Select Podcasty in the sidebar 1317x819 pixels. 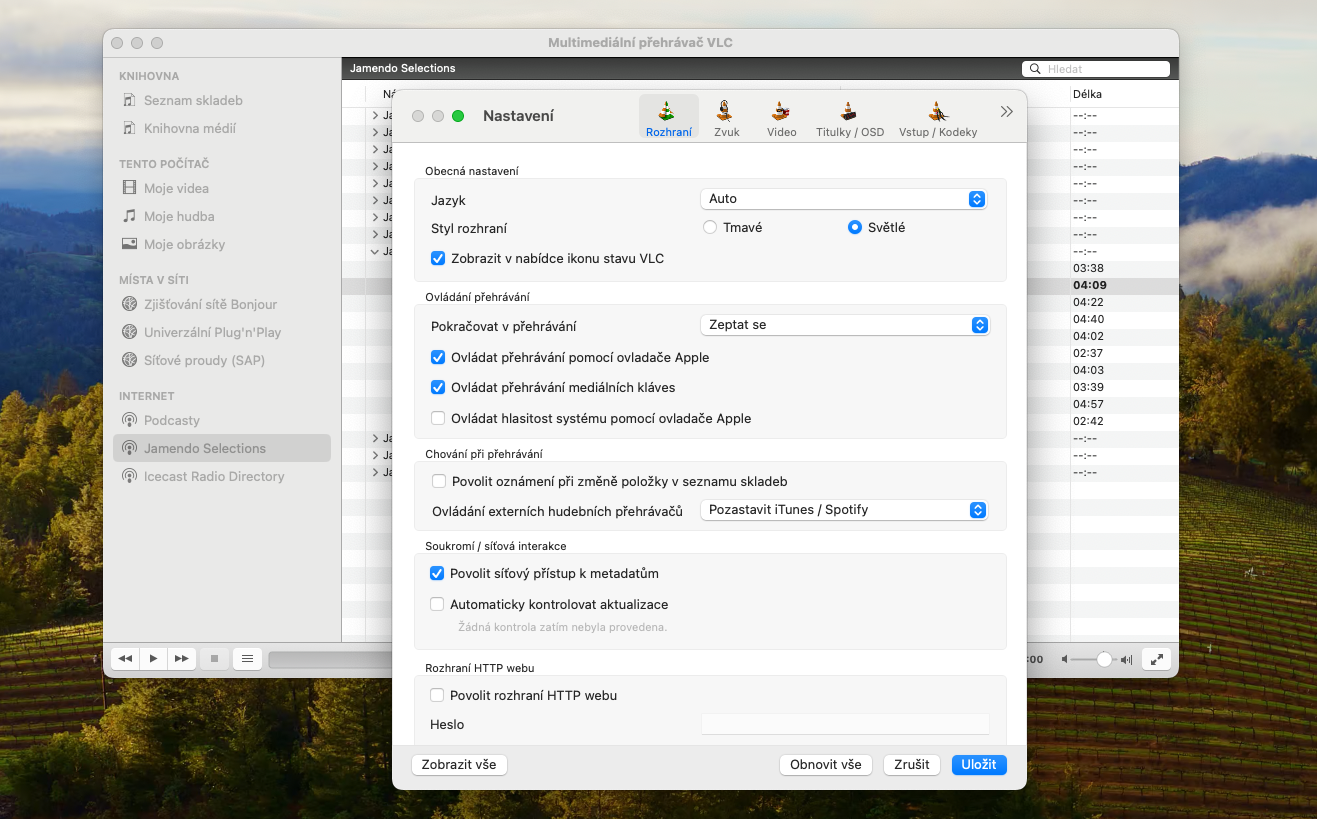click(172, 420)
